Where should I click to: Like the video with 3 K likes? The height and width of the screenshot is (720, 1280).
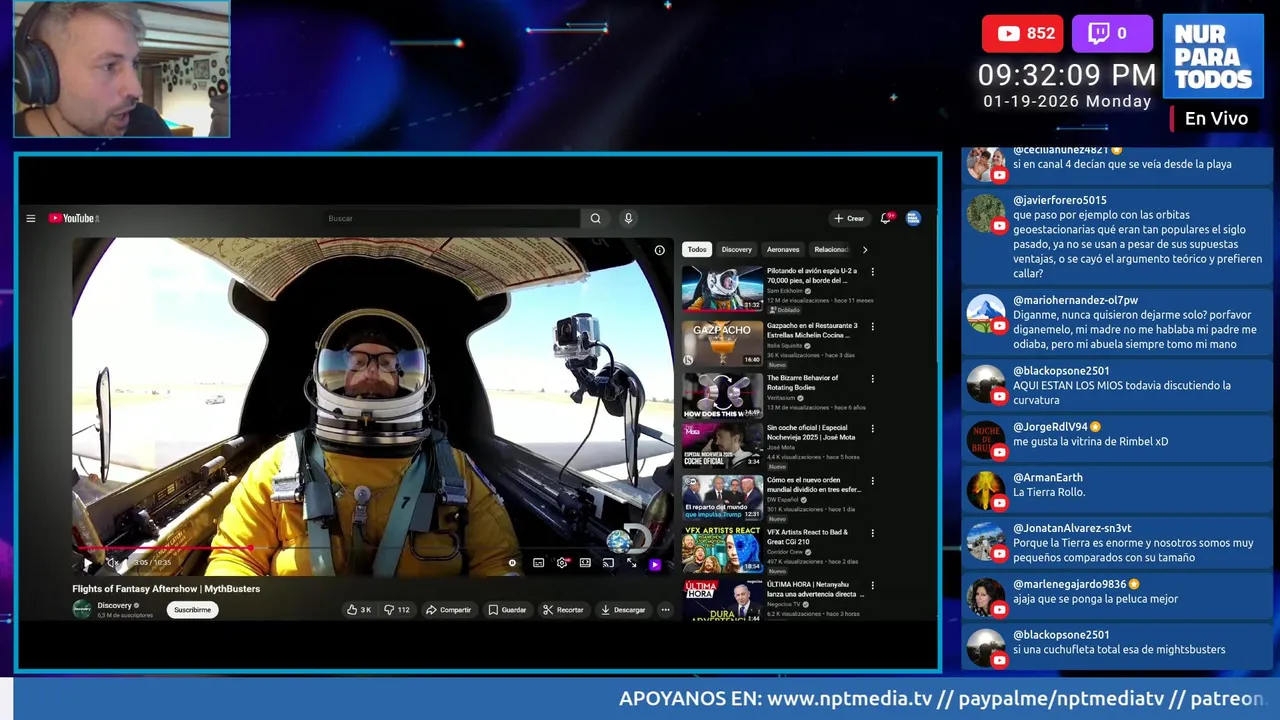click(359, 610)
